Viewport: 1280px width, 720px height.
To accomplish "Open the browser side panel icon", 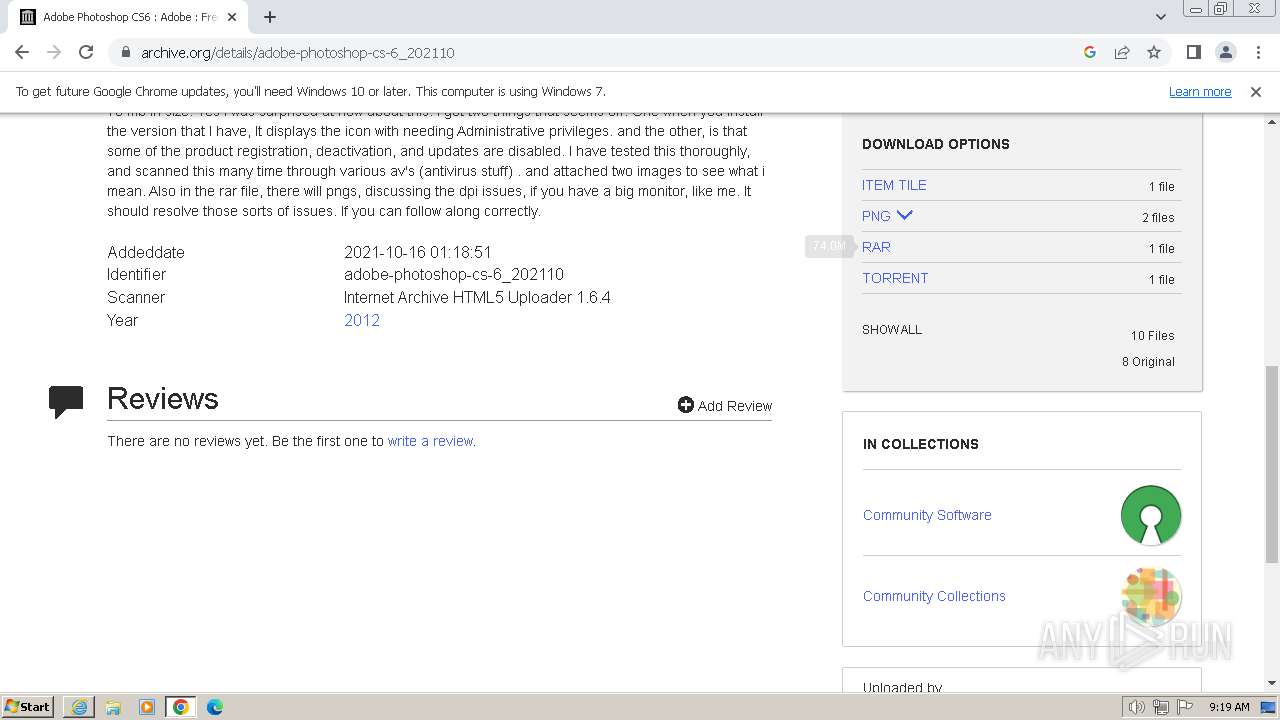I will click(x=1193, y=52).
